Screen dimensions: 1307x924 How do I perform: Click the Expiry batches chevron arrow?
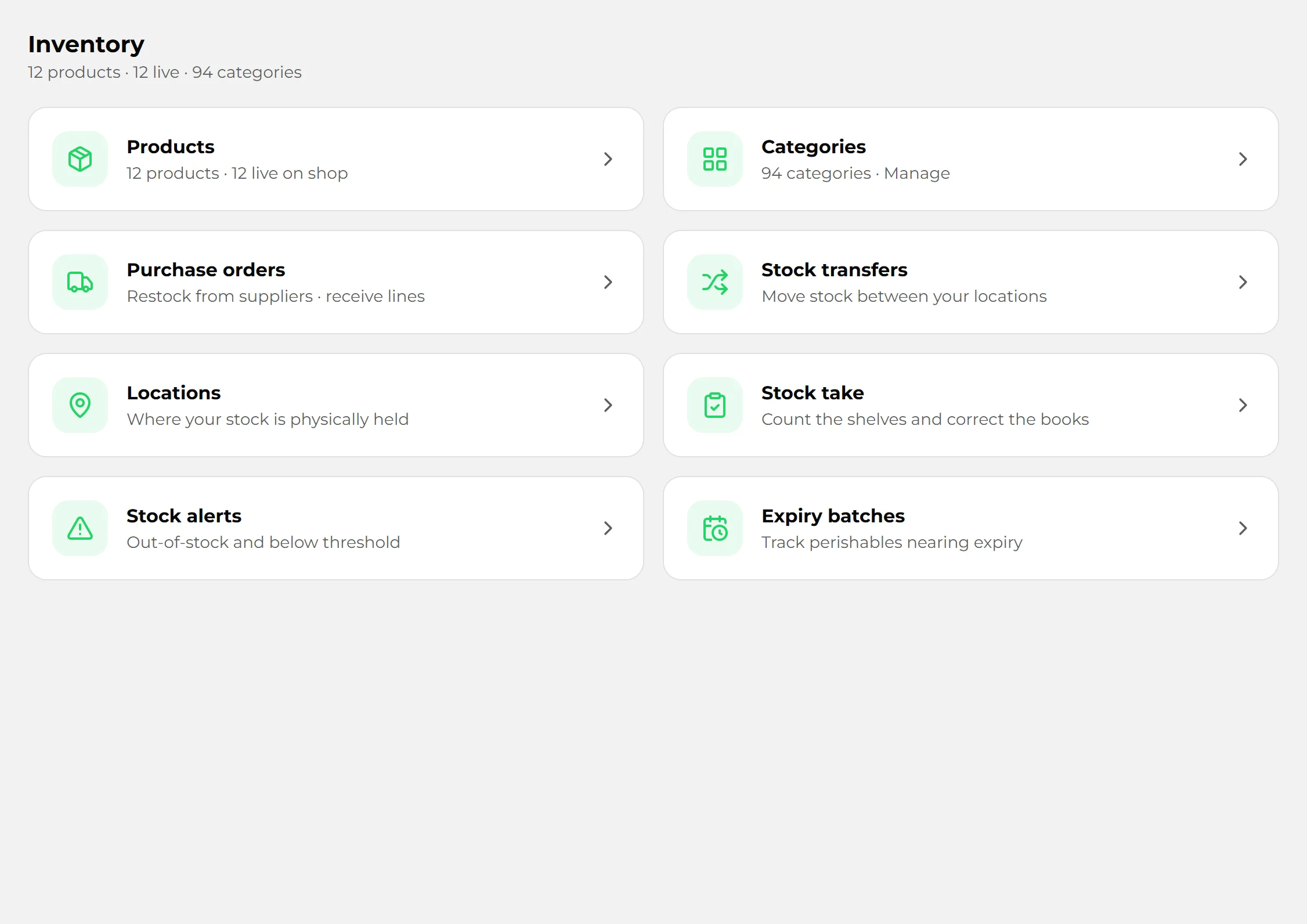[1243, 528]
